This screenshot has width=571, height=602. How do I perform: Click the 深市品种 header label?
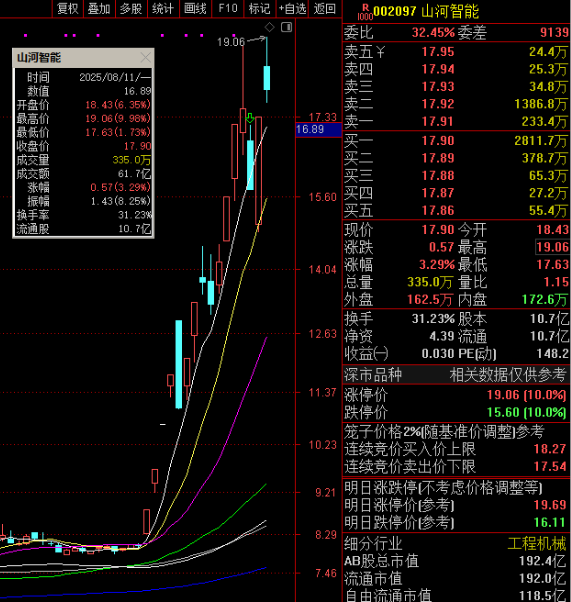tap(372, 375)
